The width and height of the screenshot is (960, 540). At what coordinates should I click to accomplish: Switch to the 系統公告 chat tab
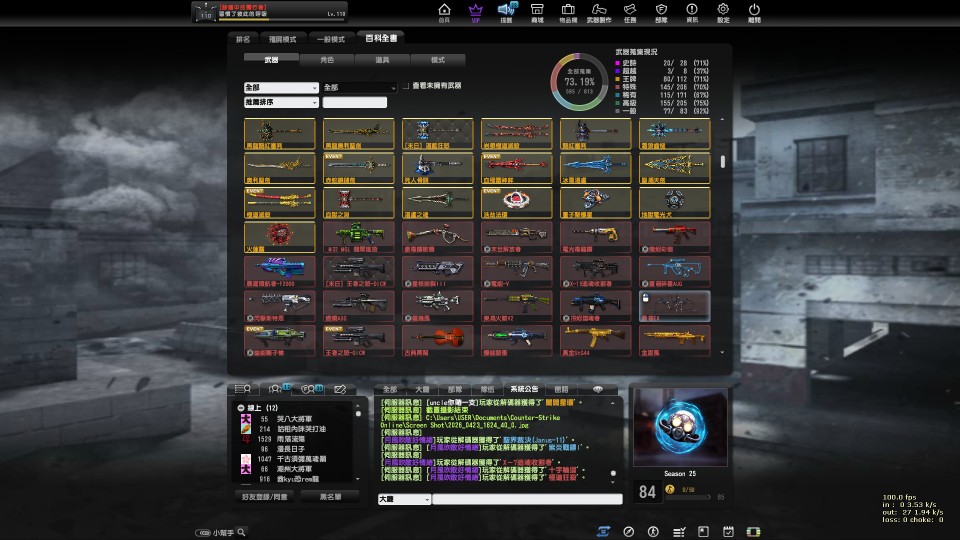point(523,388)
